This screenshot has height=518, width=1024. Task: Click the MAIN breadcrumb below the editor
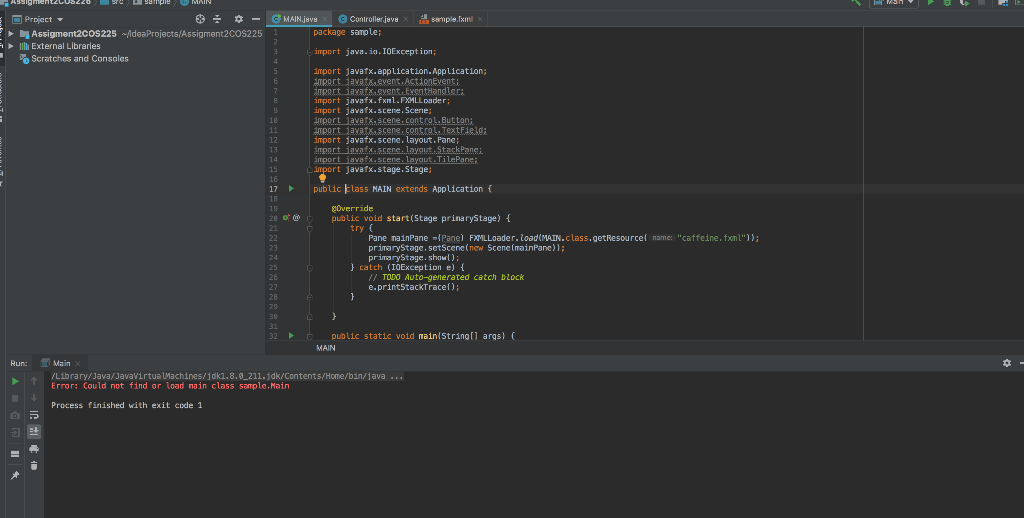click(326, 348)
